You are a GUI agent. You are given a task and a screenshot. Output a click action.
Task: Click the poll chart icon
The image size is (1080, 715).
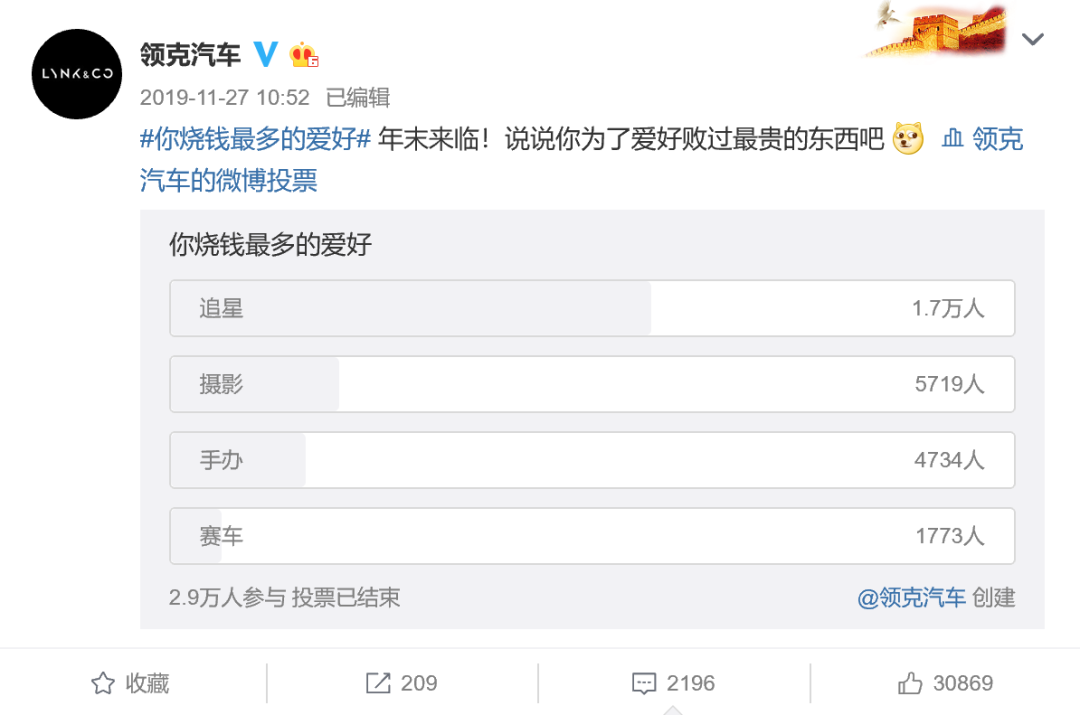tap(953, 140)
